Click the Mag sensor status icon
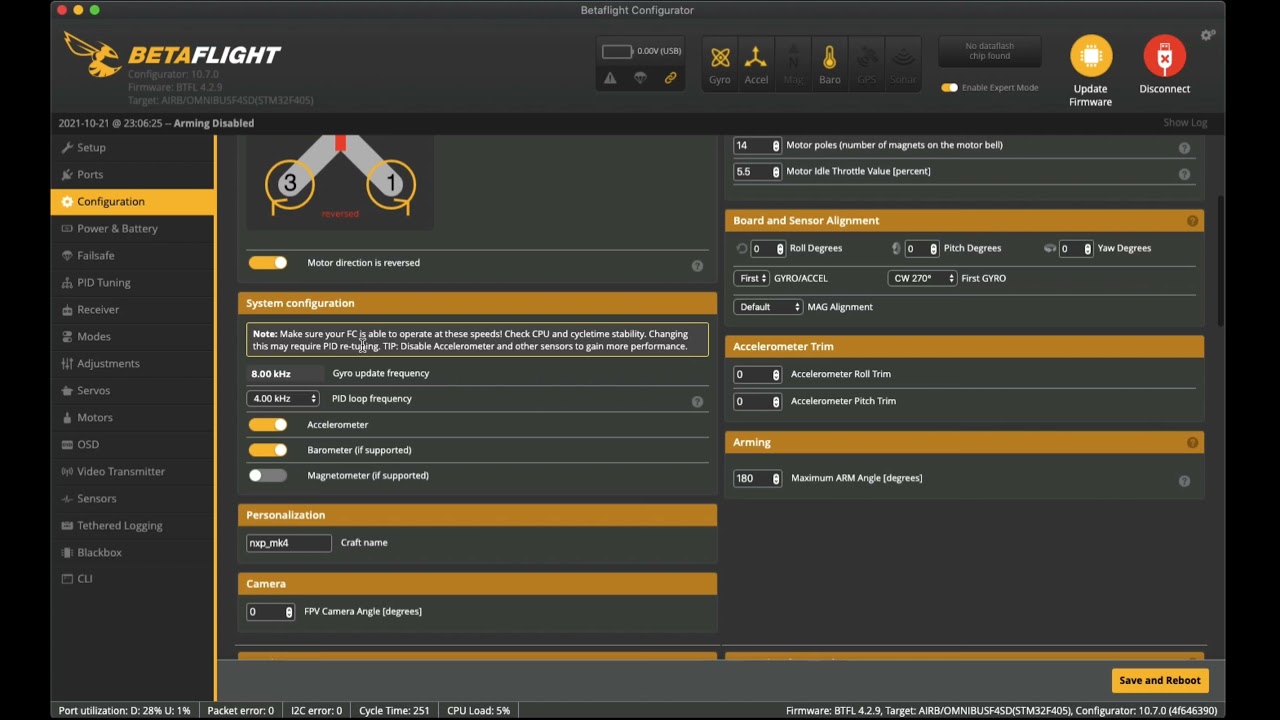 (x=793, y=57)
